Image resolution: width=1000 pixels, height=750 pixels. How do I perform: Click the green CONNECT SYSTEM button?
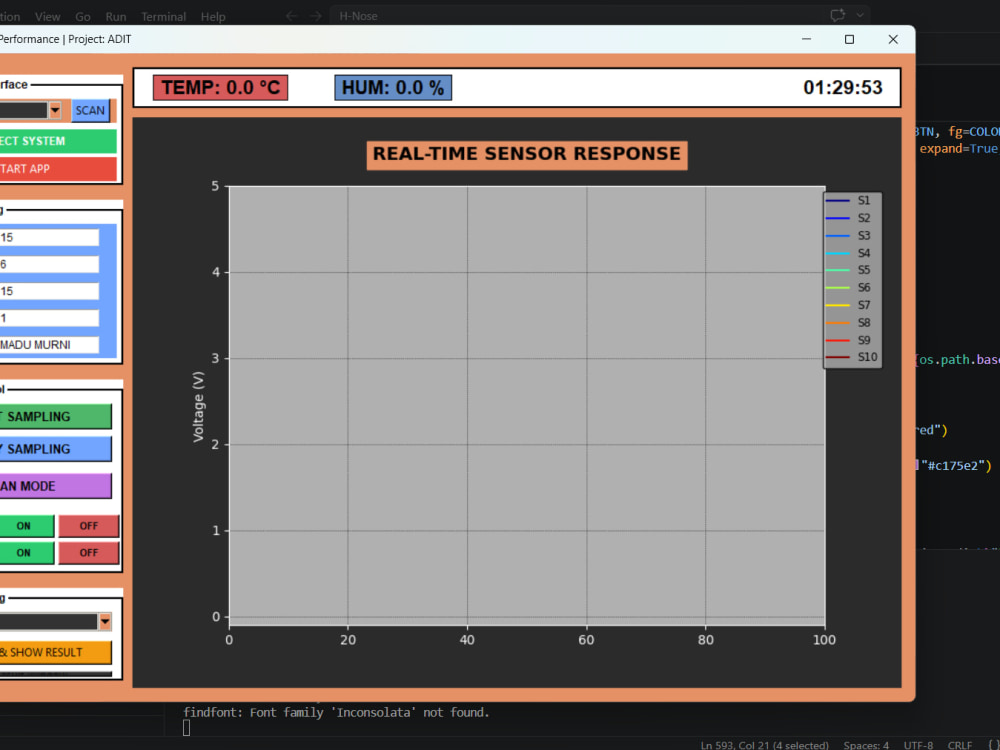[58, 141]
